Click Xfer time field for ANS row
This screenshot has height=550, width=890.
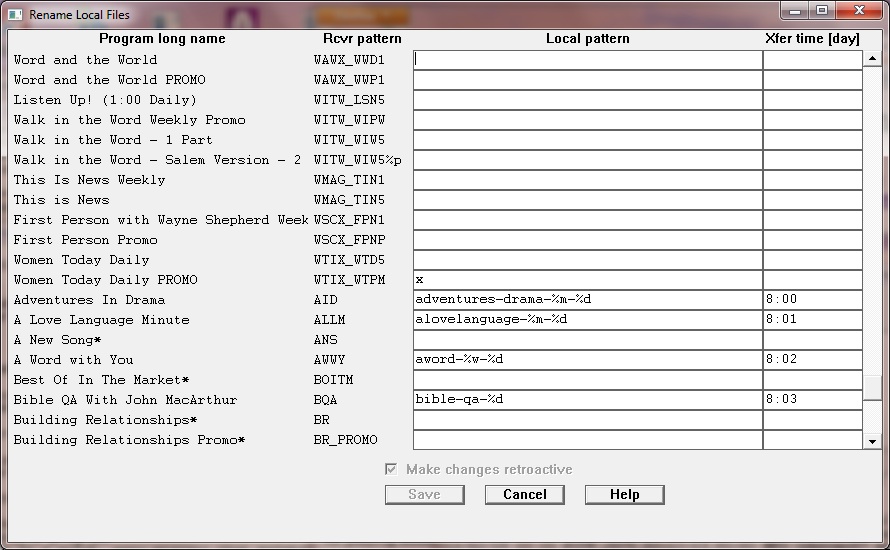click(x=813, y=339)
